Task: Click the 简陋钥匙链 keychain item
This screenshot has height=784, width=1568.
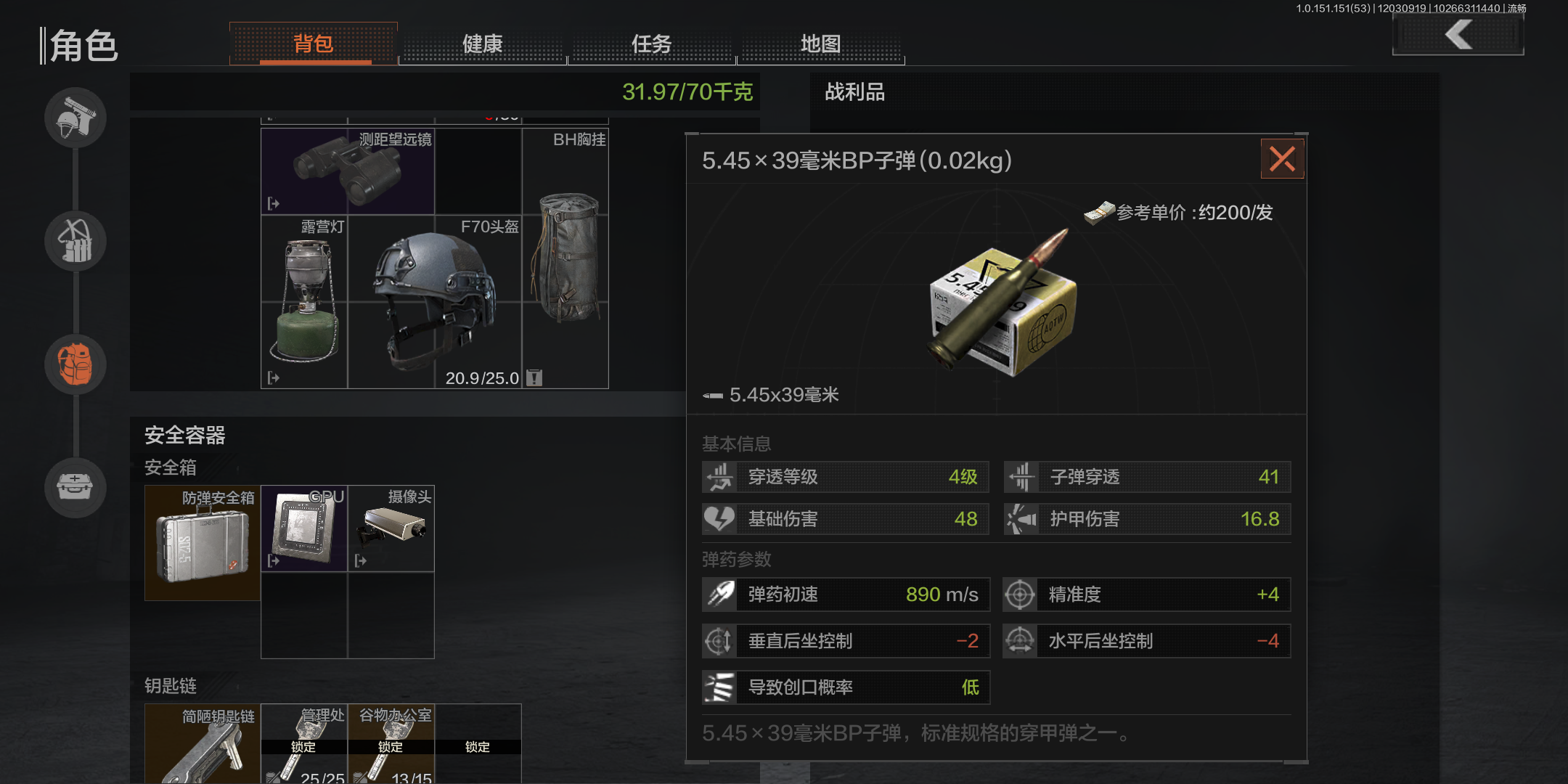Action: [x=203, y=744]
